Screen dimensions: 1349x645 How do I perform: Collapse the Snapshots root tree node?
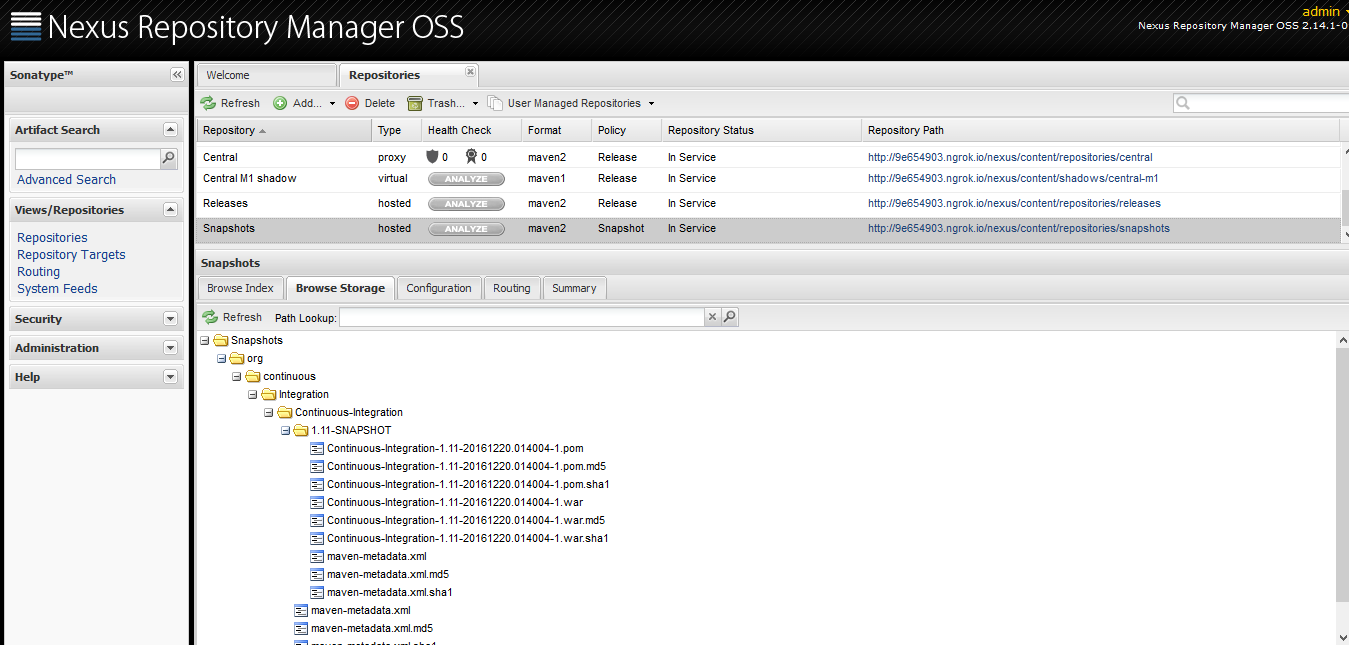pyautogui.click(x=205, y=341)
